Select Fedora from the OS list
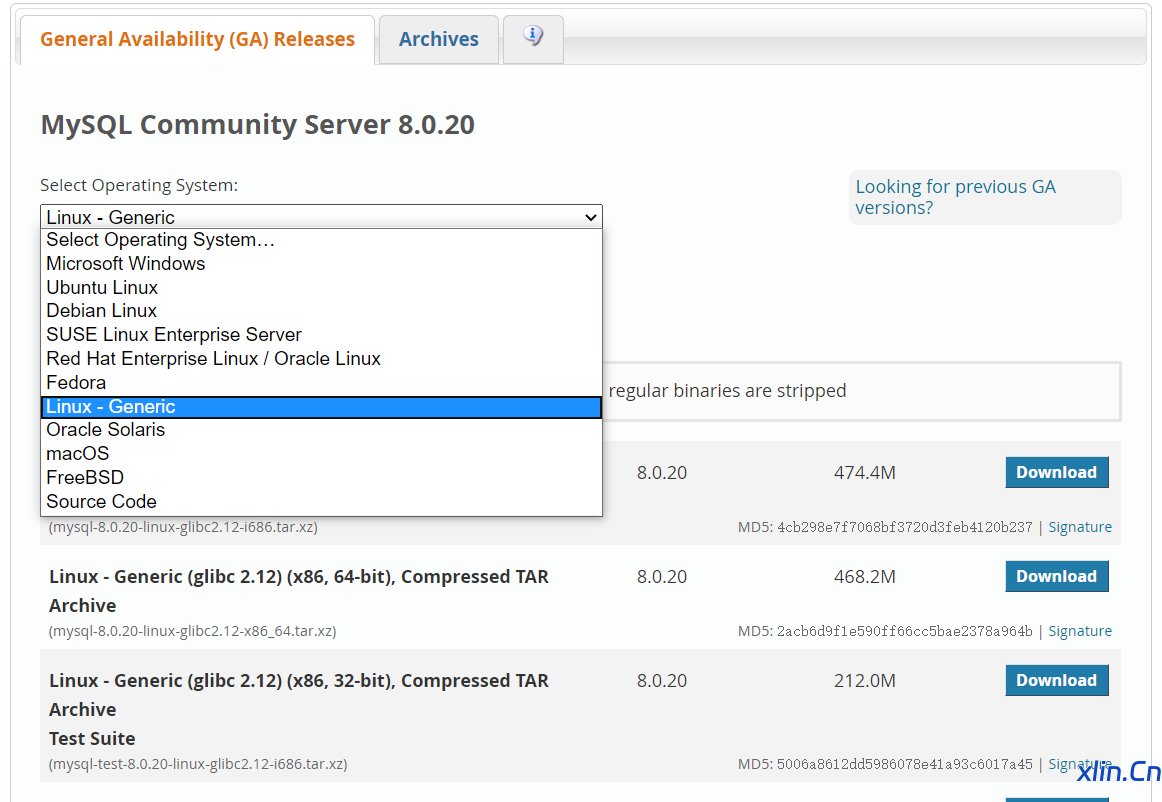The width and height of the screenshot is (1162, 802). [x=322, y=382]
